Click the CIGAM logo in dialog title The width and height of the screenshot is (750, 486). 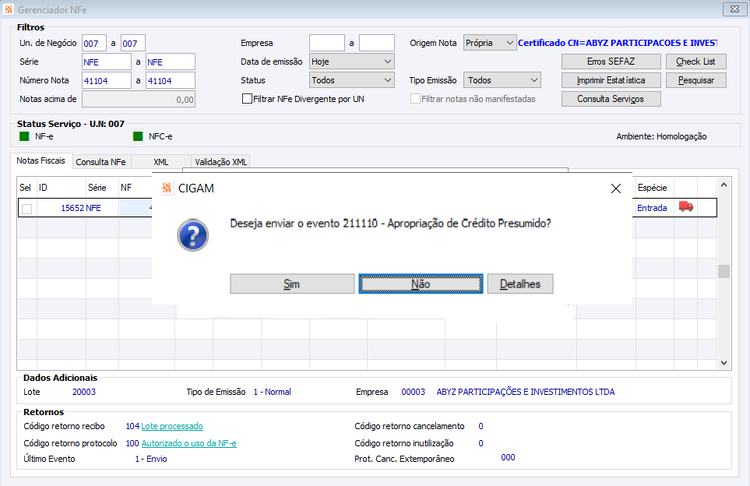[x=166, y=188]
